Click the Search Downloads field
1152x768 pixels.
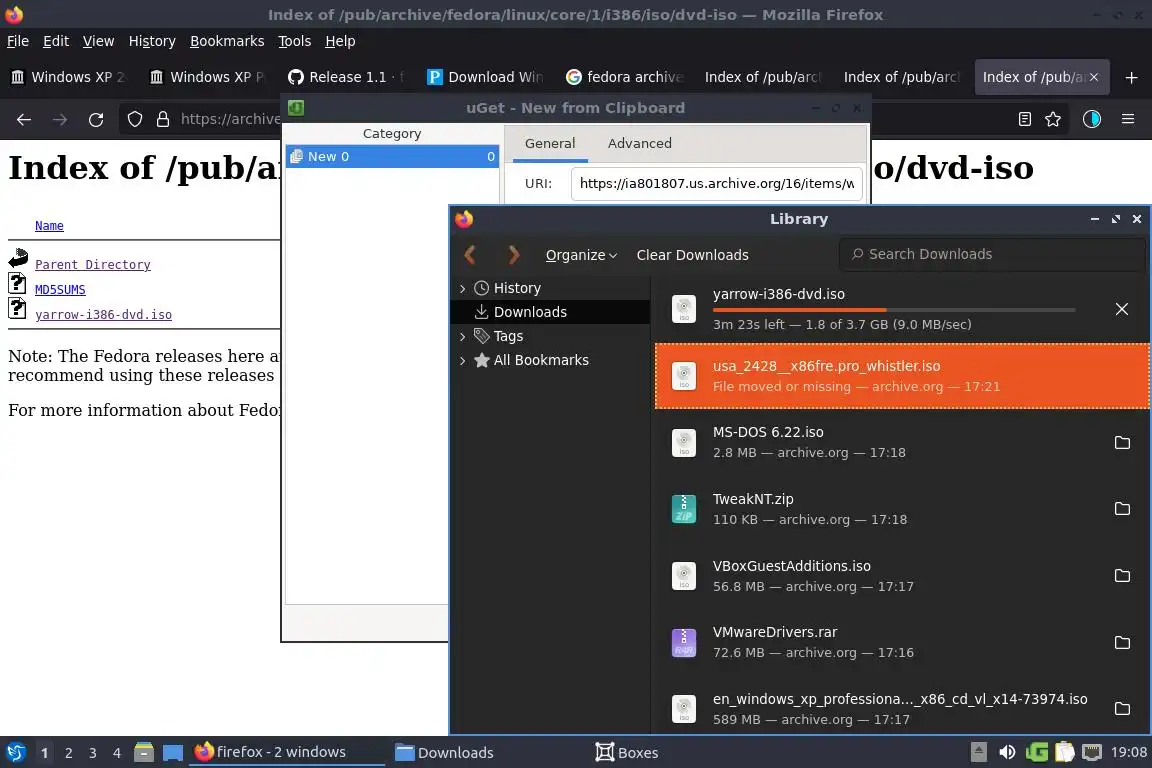click(992, 254)
